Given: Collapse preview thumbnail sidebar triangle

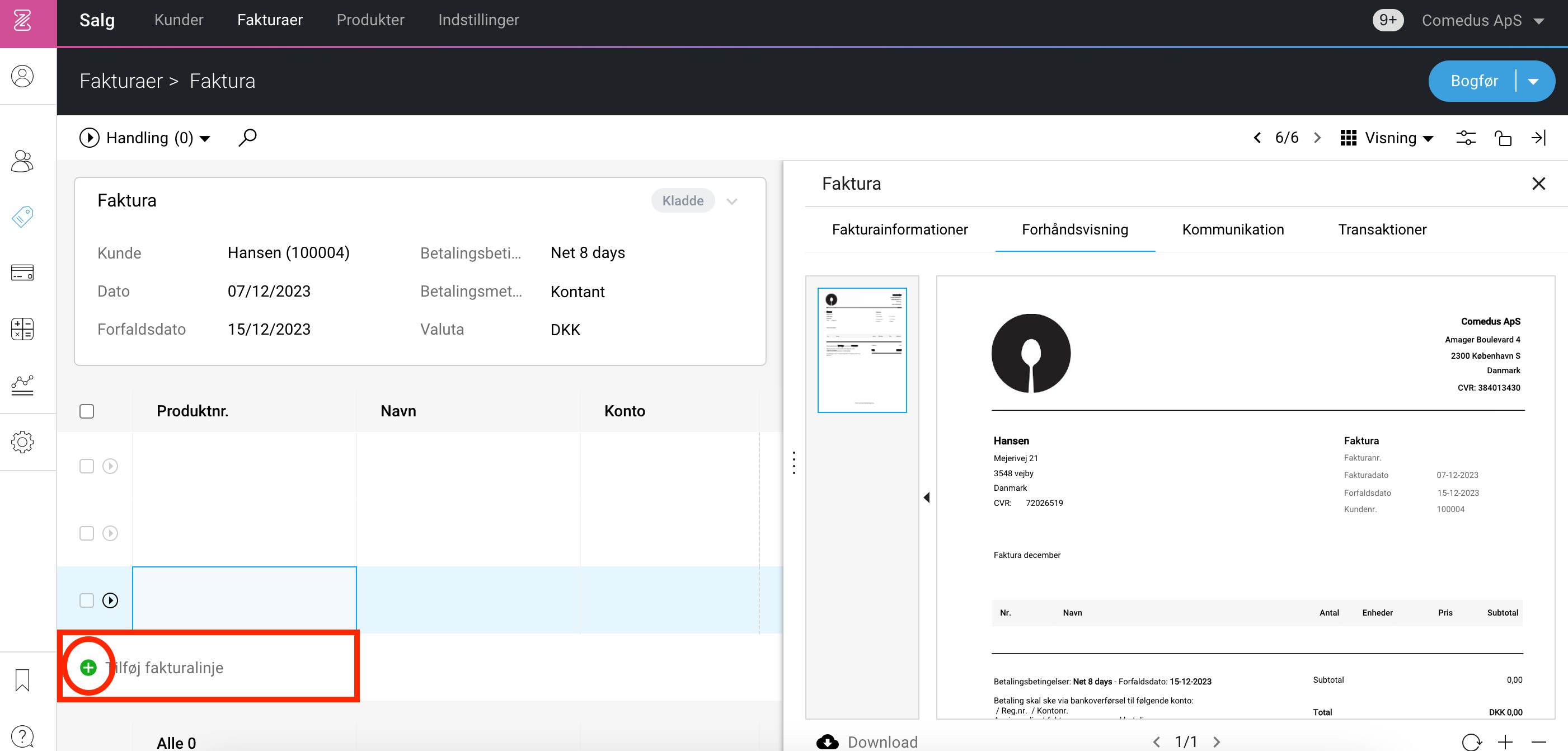Looking at the screenshot, I should pos(927,497).
